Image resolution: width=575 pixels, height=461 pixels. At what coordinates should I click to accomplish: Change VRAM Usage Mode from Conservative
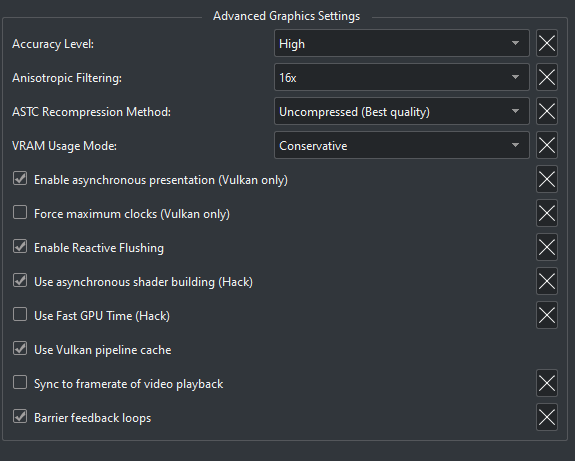pyautogui.click(x=402, y=145)
